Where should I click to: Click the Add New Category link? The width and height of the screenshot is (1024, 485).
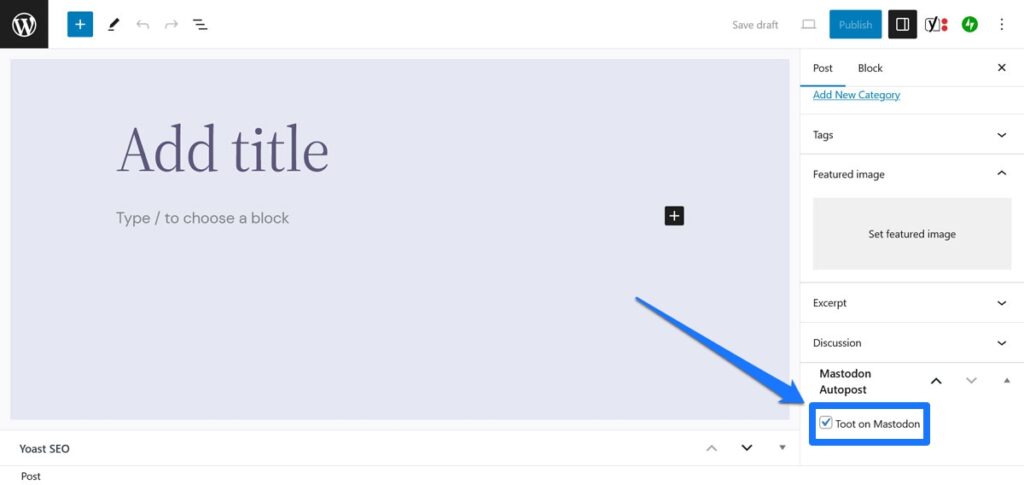[856, 95]
